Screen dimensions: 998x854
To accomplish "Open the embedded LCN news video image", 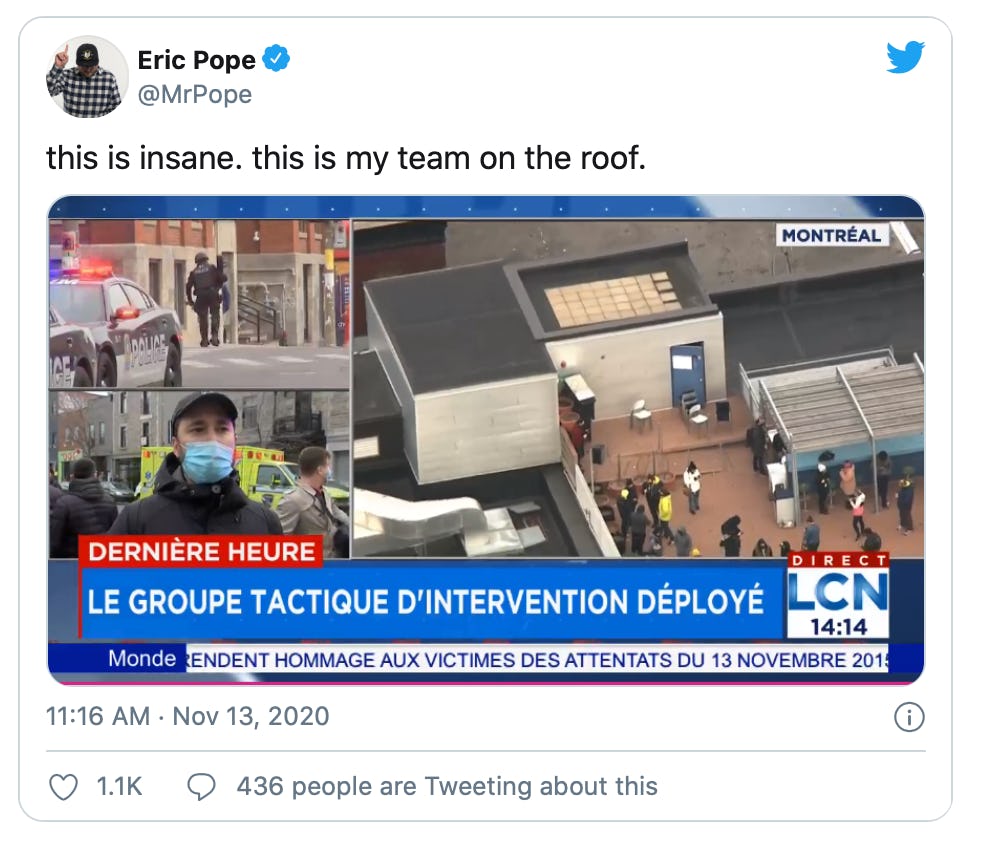I will 486,440.
